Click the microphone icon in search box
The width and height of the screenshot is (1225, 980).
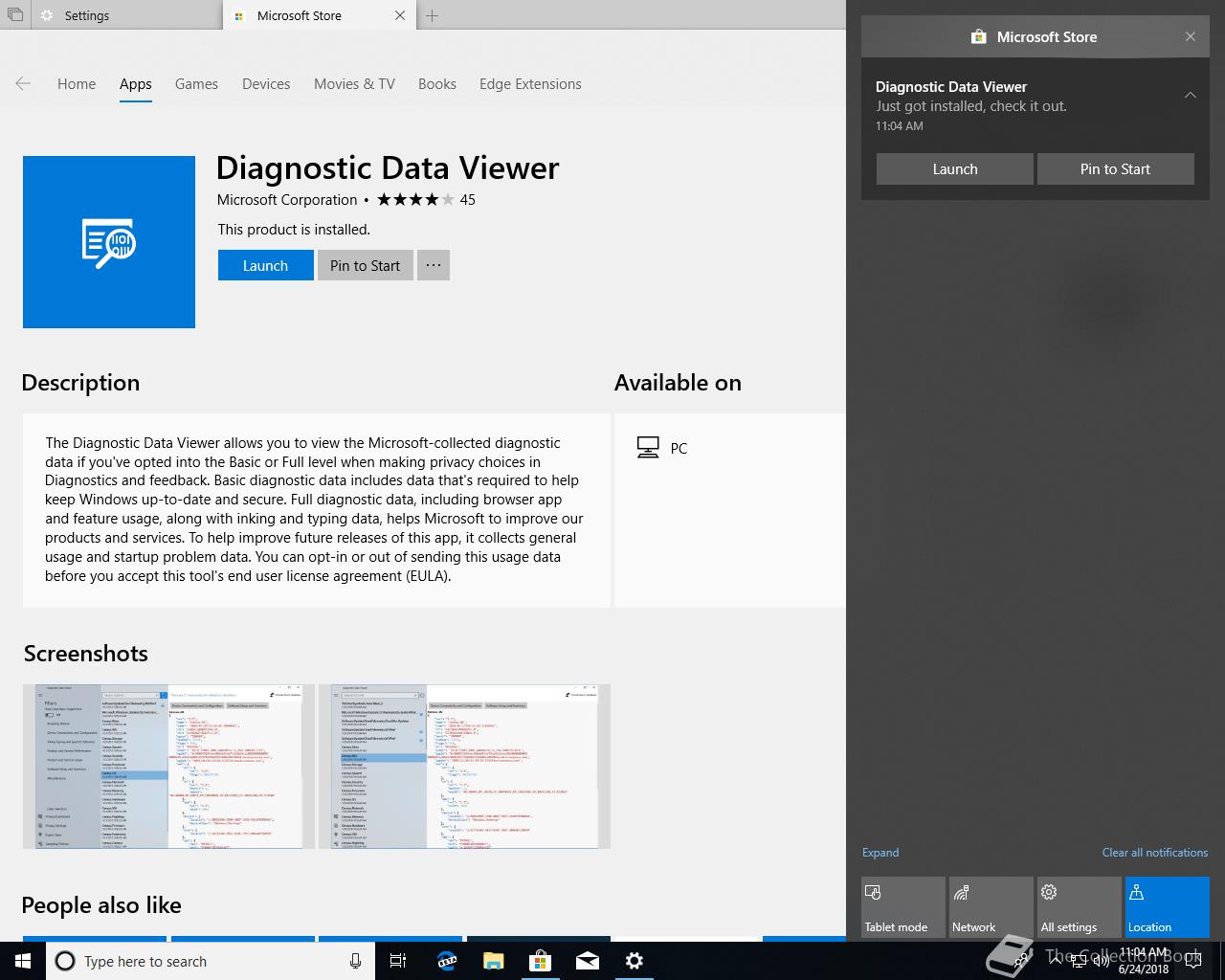coord(355,961)
